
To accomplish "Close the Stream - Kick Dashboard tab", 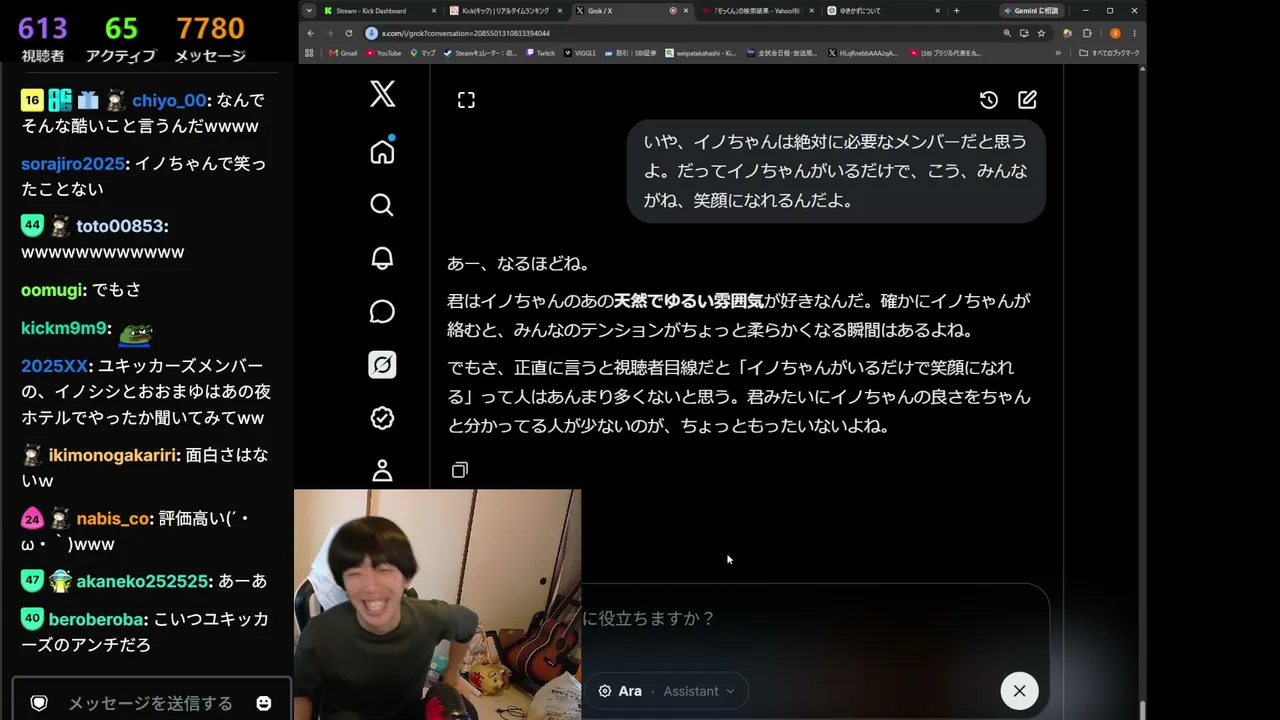I will click(434, 10).
